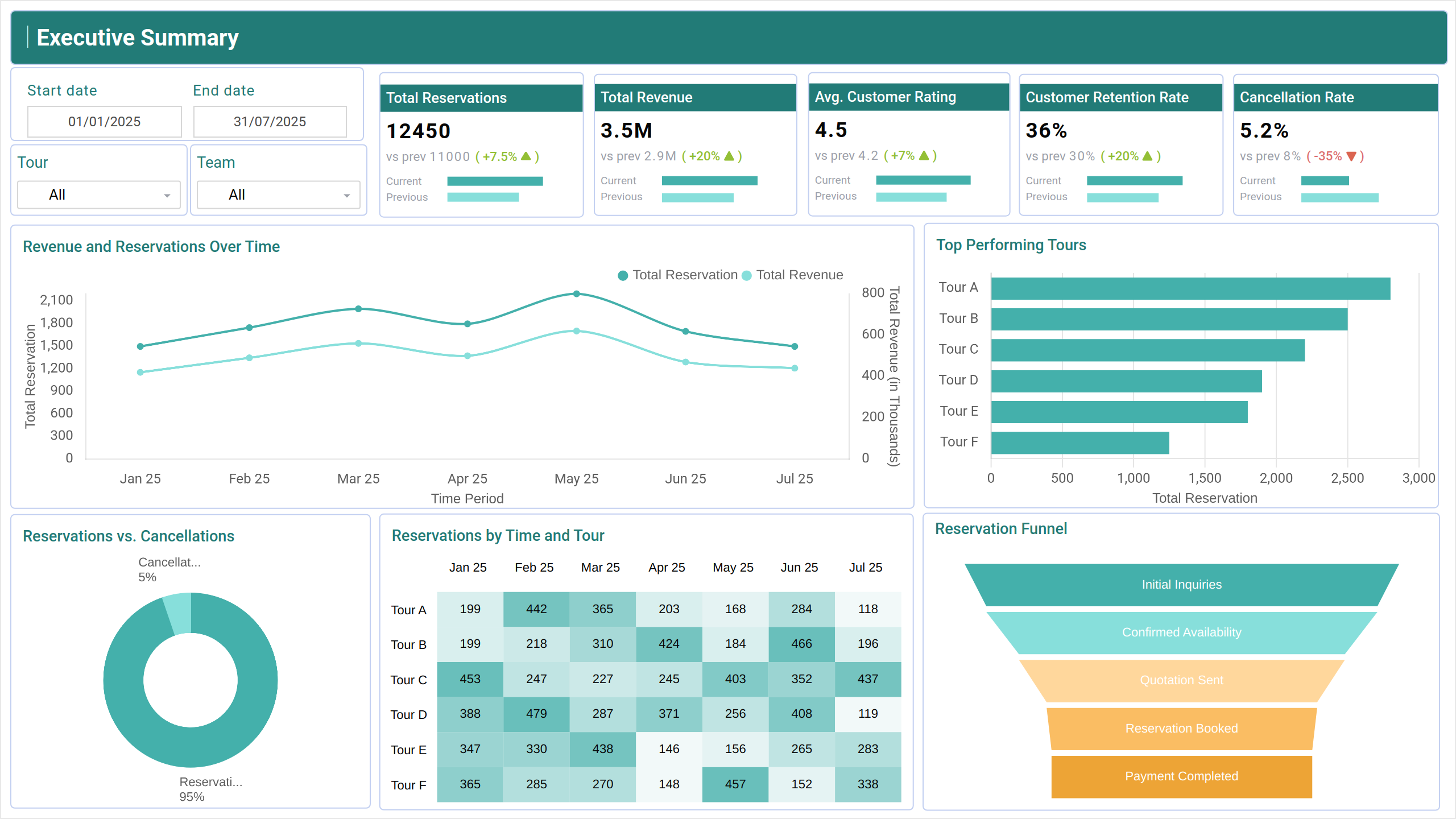Click the 36% retention rate value

(x=1046, y=131)
